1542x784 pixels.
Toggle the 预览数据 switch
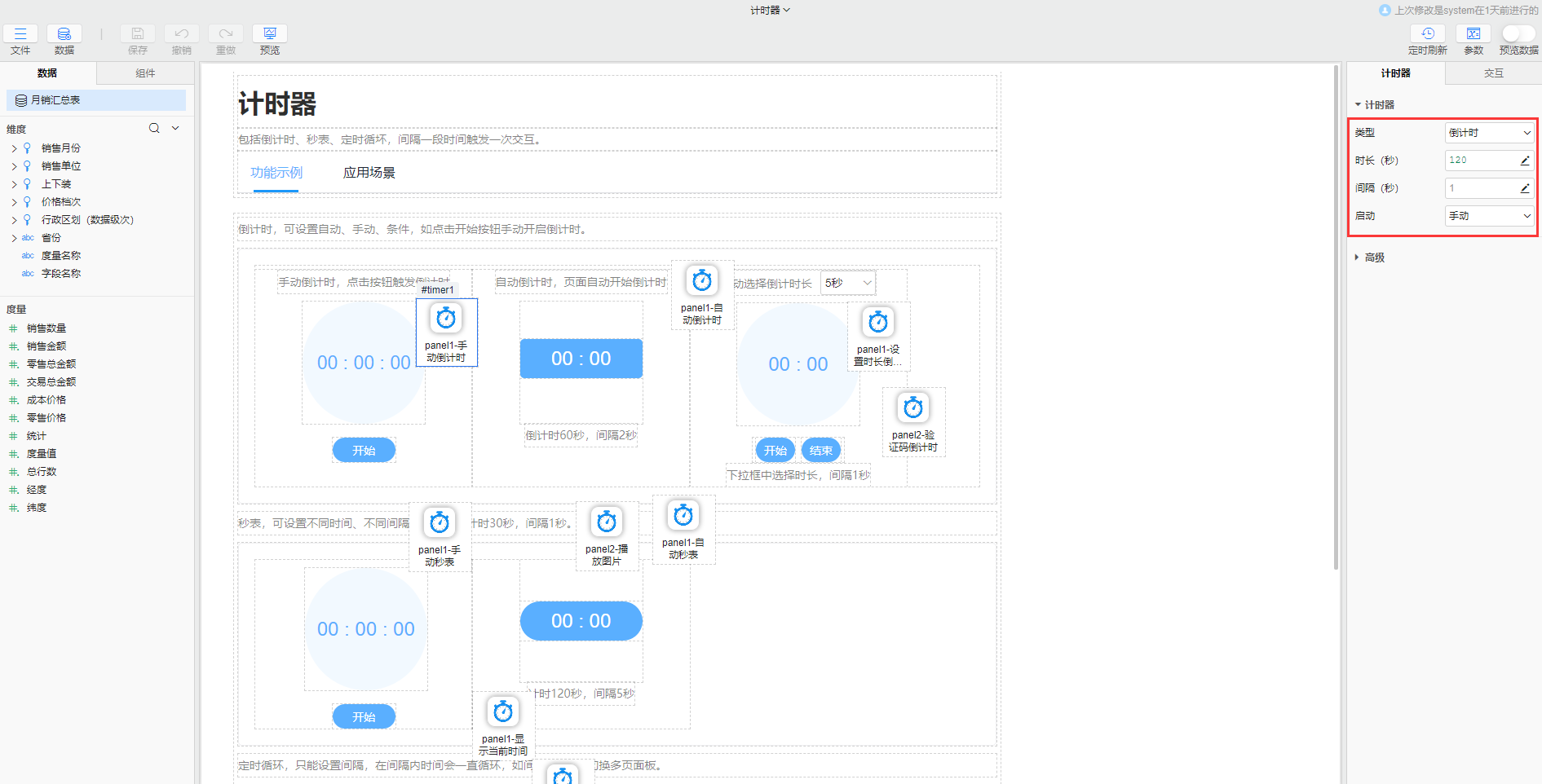(x=1518, y=33)
